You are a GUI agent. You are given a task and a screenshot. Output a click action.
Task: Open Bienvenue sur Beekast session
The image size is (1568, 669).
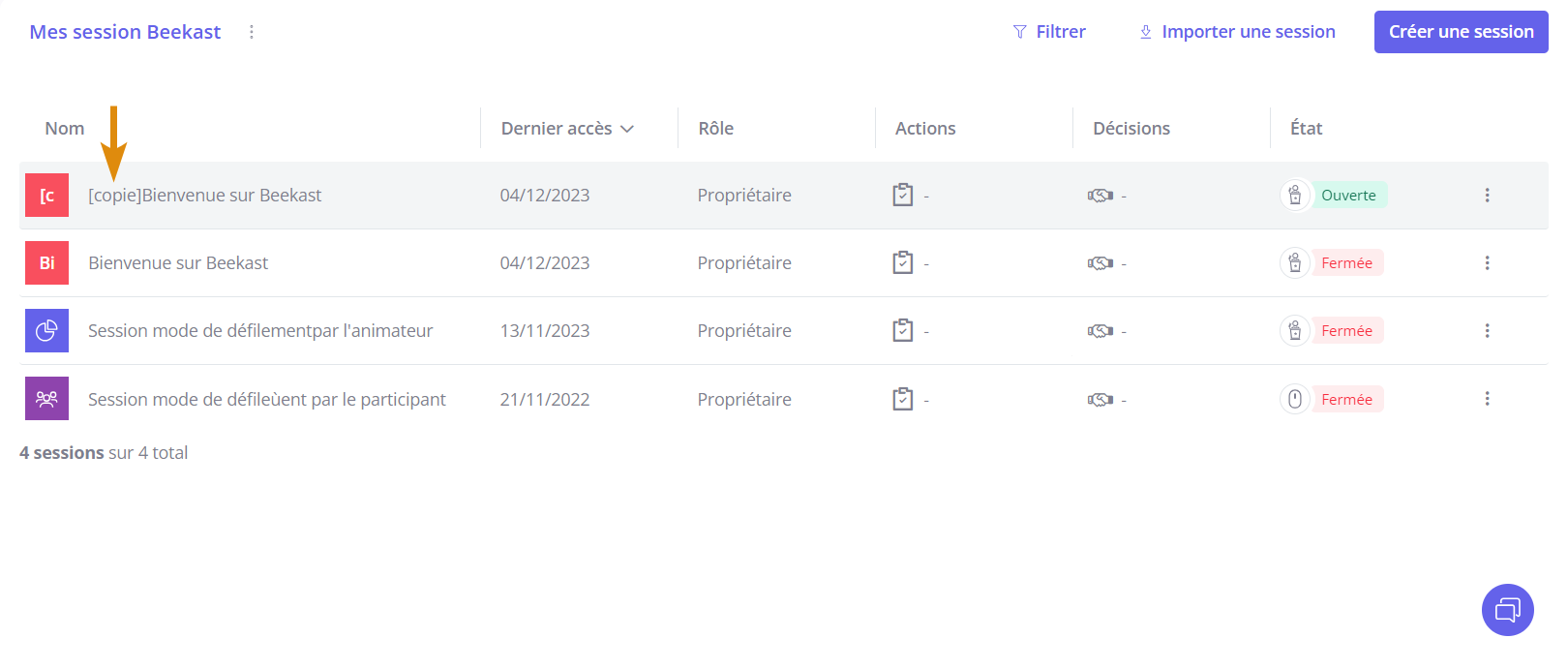click(x=178, y=263)
